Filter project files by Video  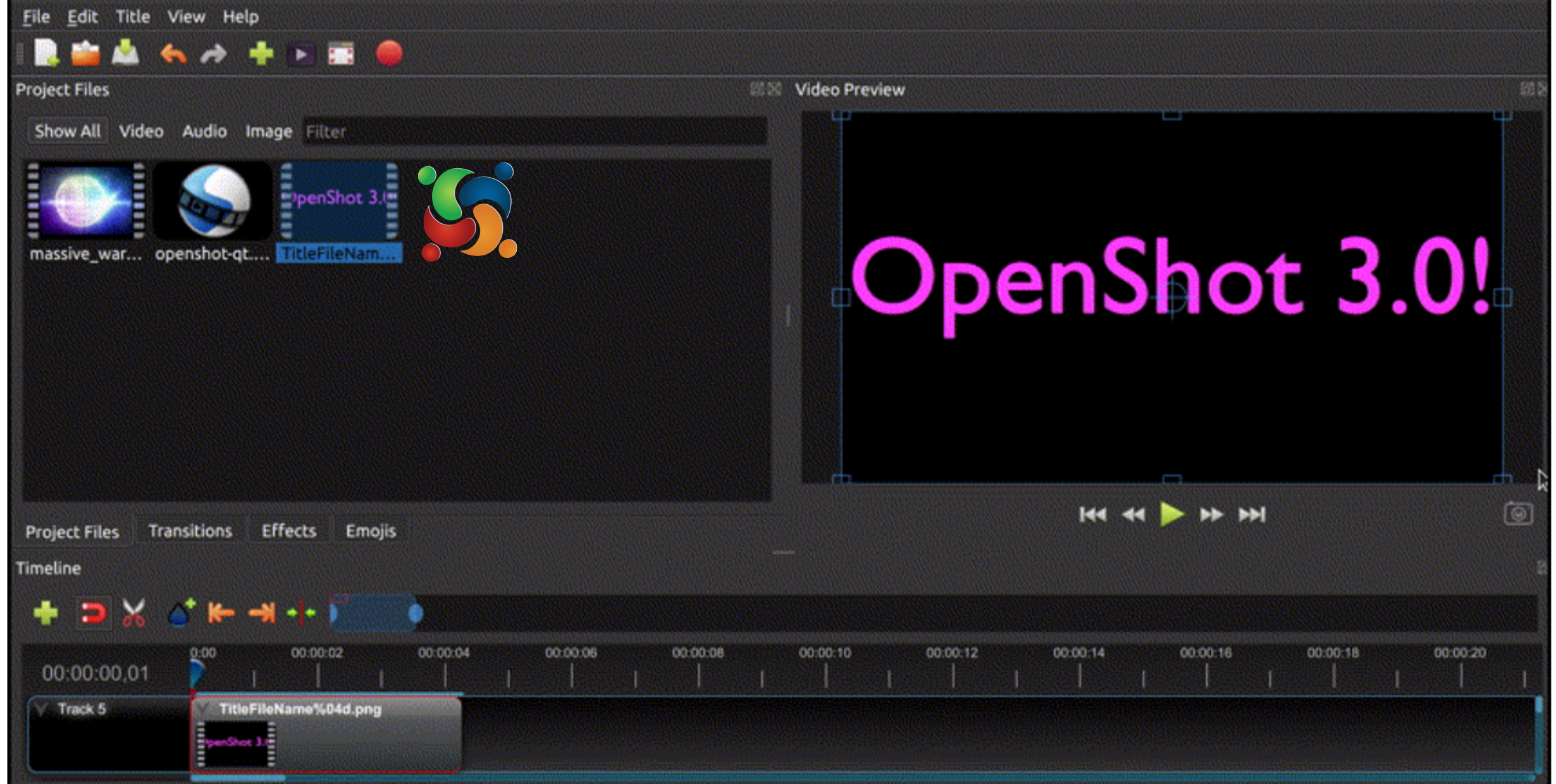point(141,131)
